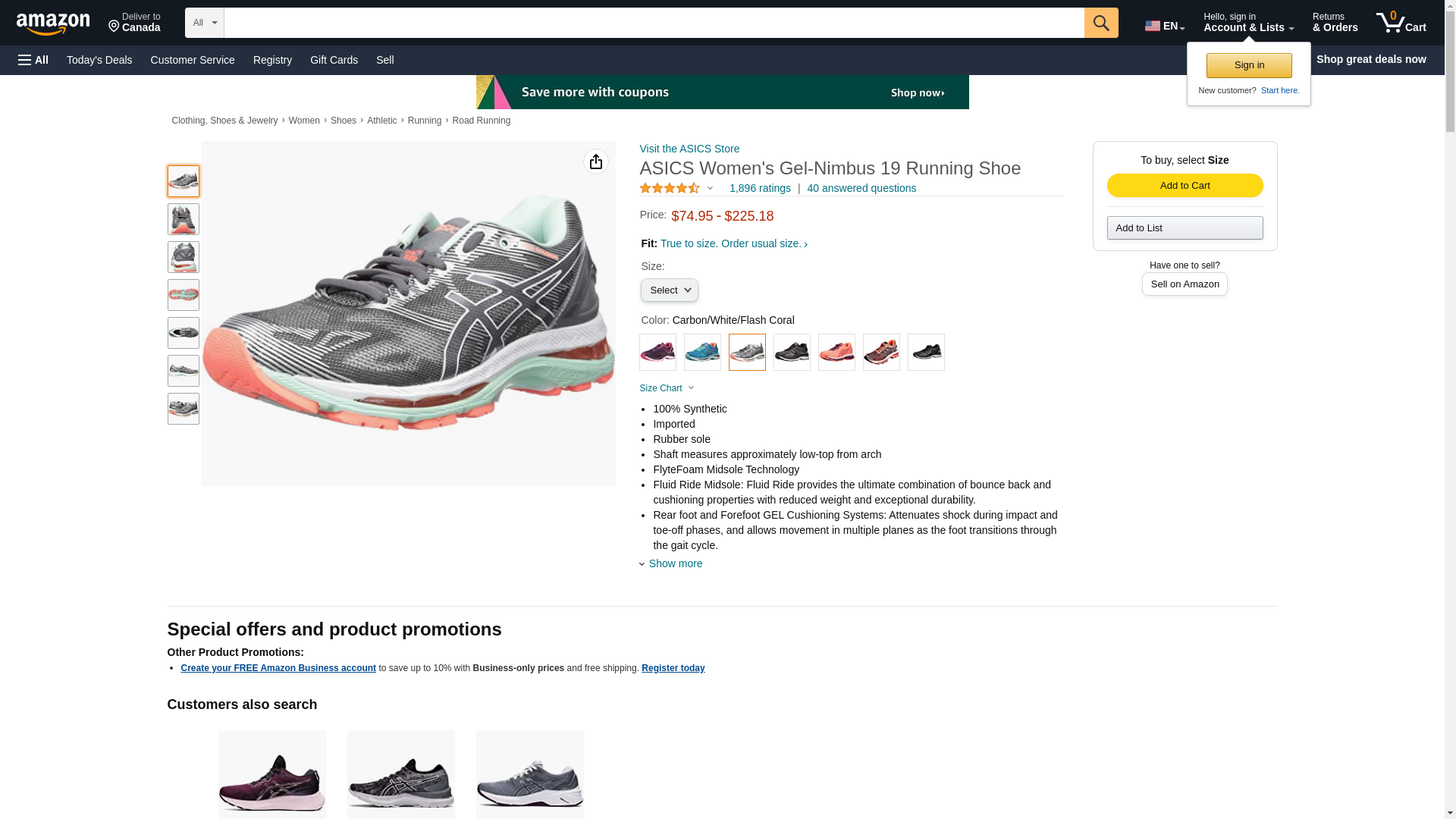Open the shopping cart icon
Image resolution: width=1456 pixels, height=819 pixels.
(1400, 23)
